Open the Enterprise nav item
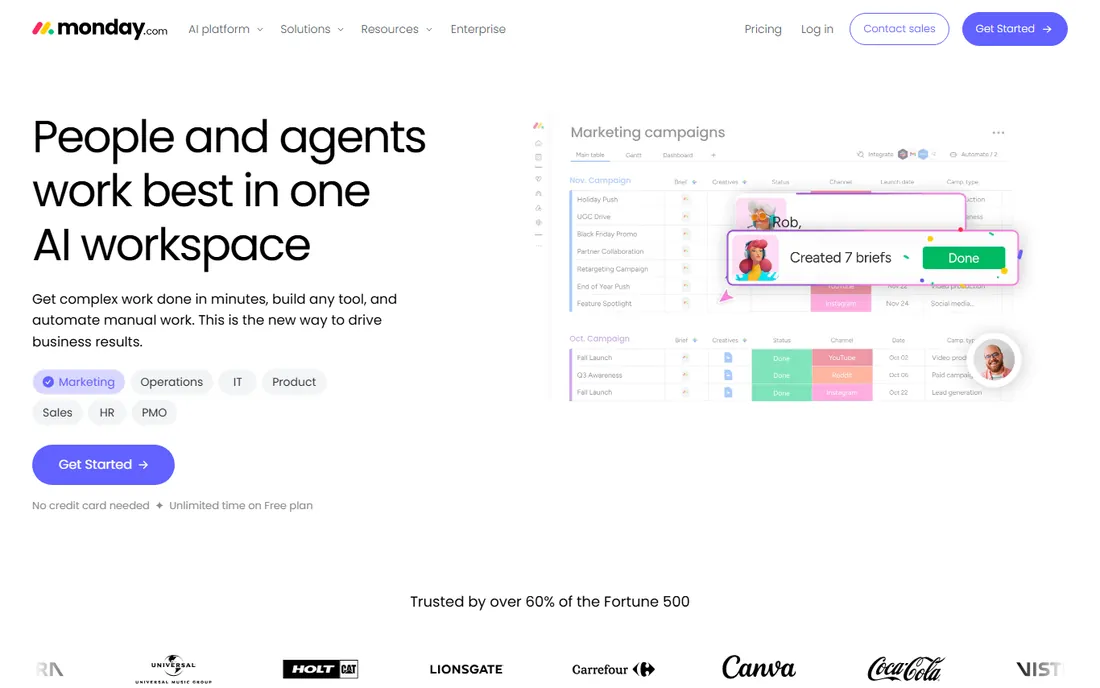Image resolution: width=1100 pixels, height=688 pixels. tap(478, 29)
